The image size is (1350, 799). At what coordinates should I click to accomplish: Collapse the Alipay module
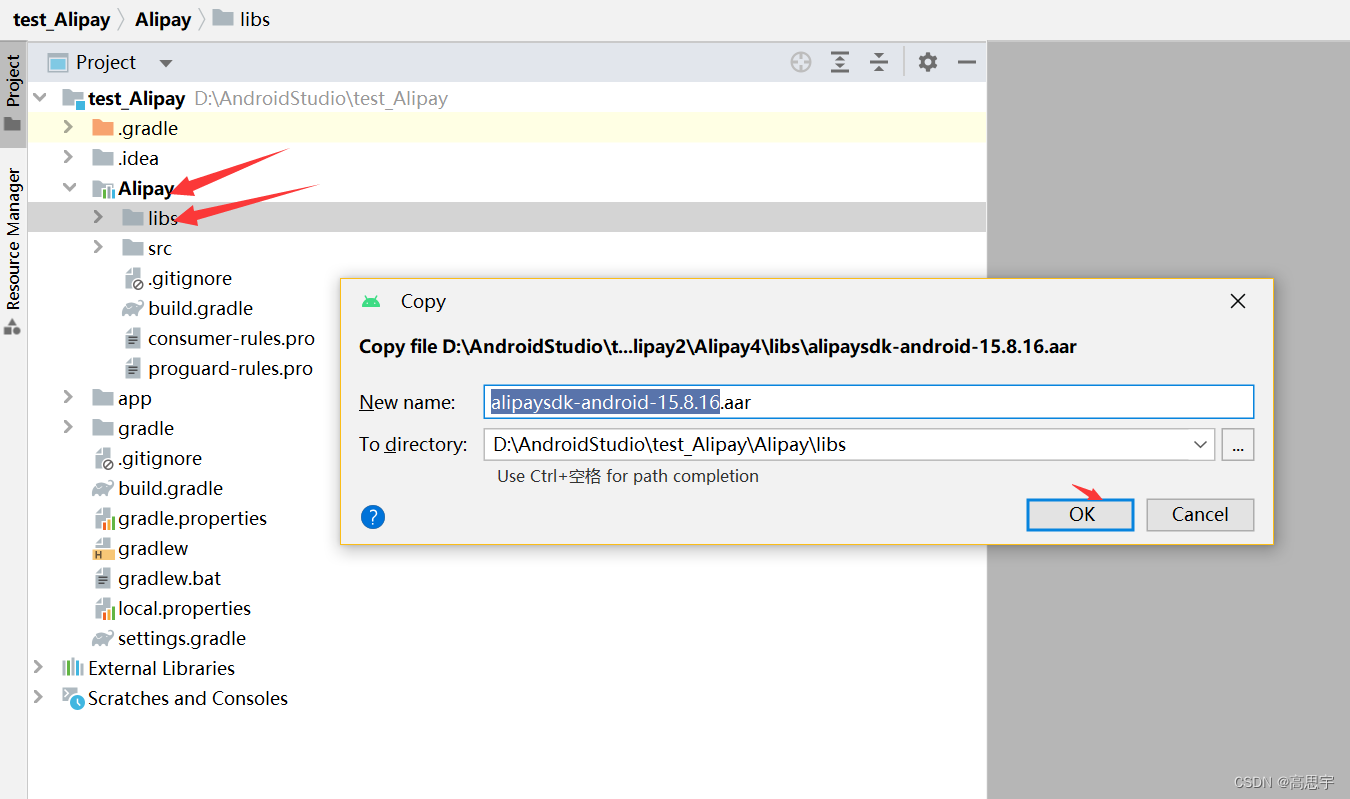(x=69, y=187)
